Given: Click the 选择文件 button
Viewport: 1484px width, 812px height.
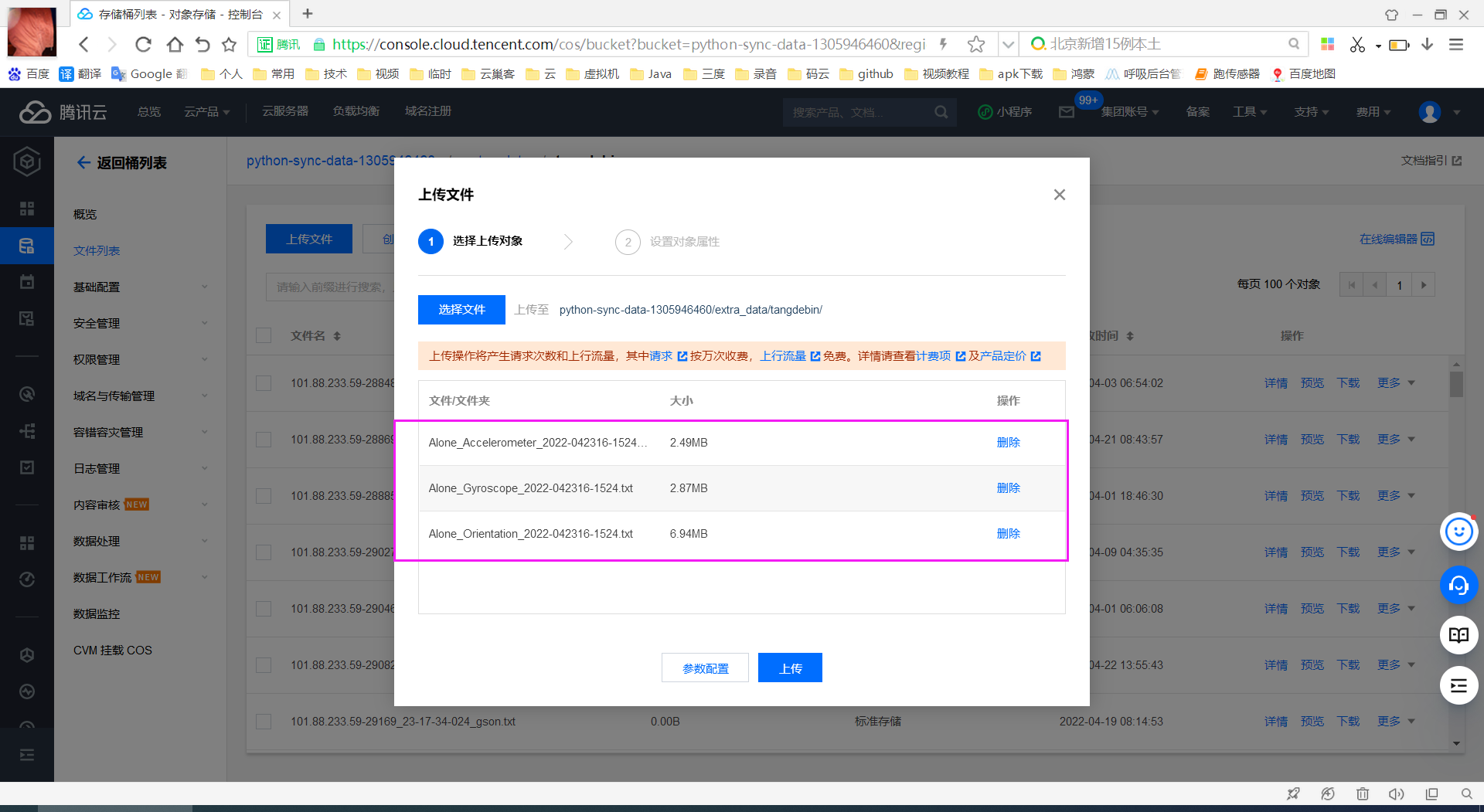Looking at the screenshot, I should click(x=461, y=310).
